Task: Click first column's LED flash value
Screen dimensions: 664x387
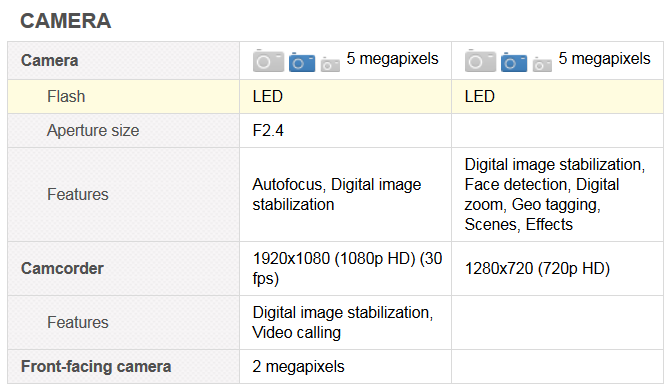Action: click(x=268, y=97)
